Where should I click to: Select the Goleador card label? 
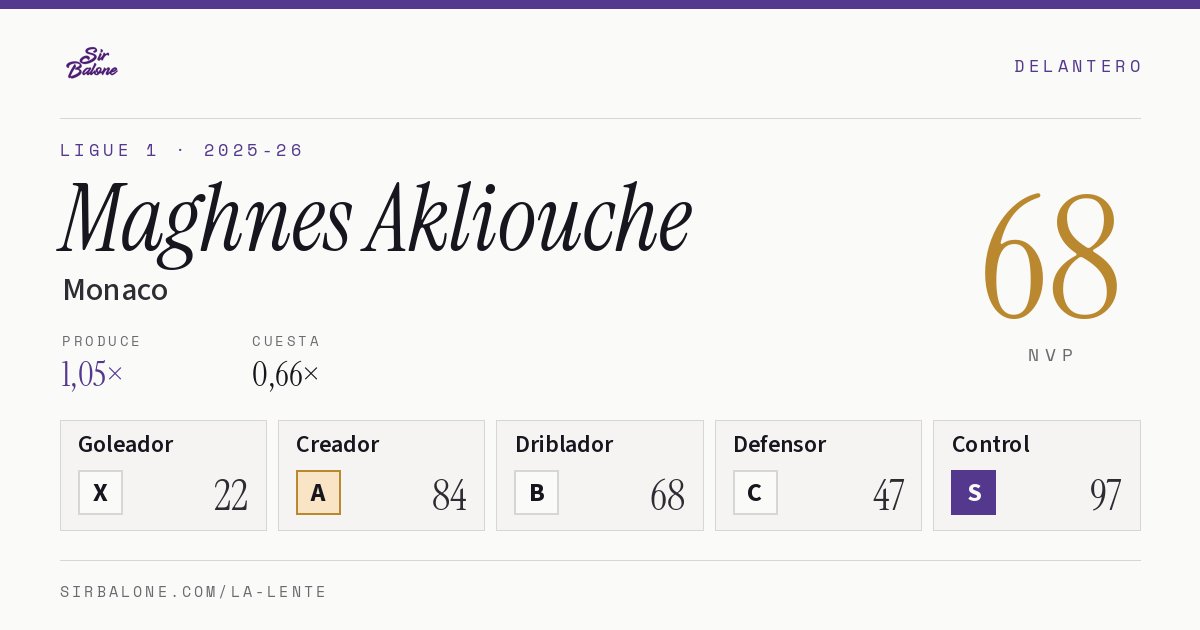(x=125, y=444)
